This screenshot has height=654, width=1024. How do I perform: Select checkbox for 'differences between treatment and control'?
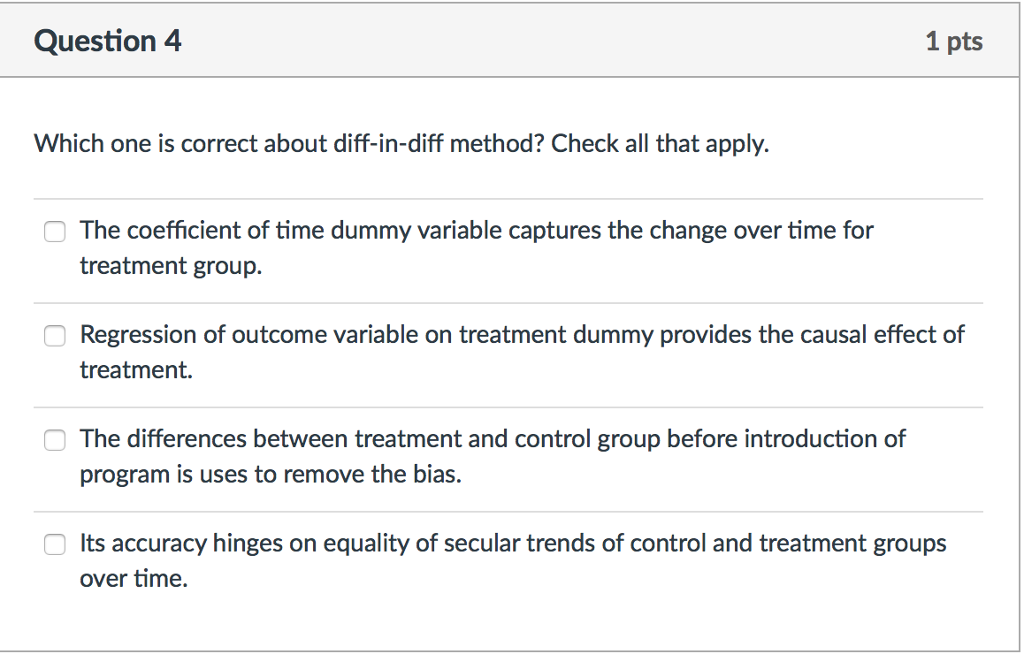point(54,440)
